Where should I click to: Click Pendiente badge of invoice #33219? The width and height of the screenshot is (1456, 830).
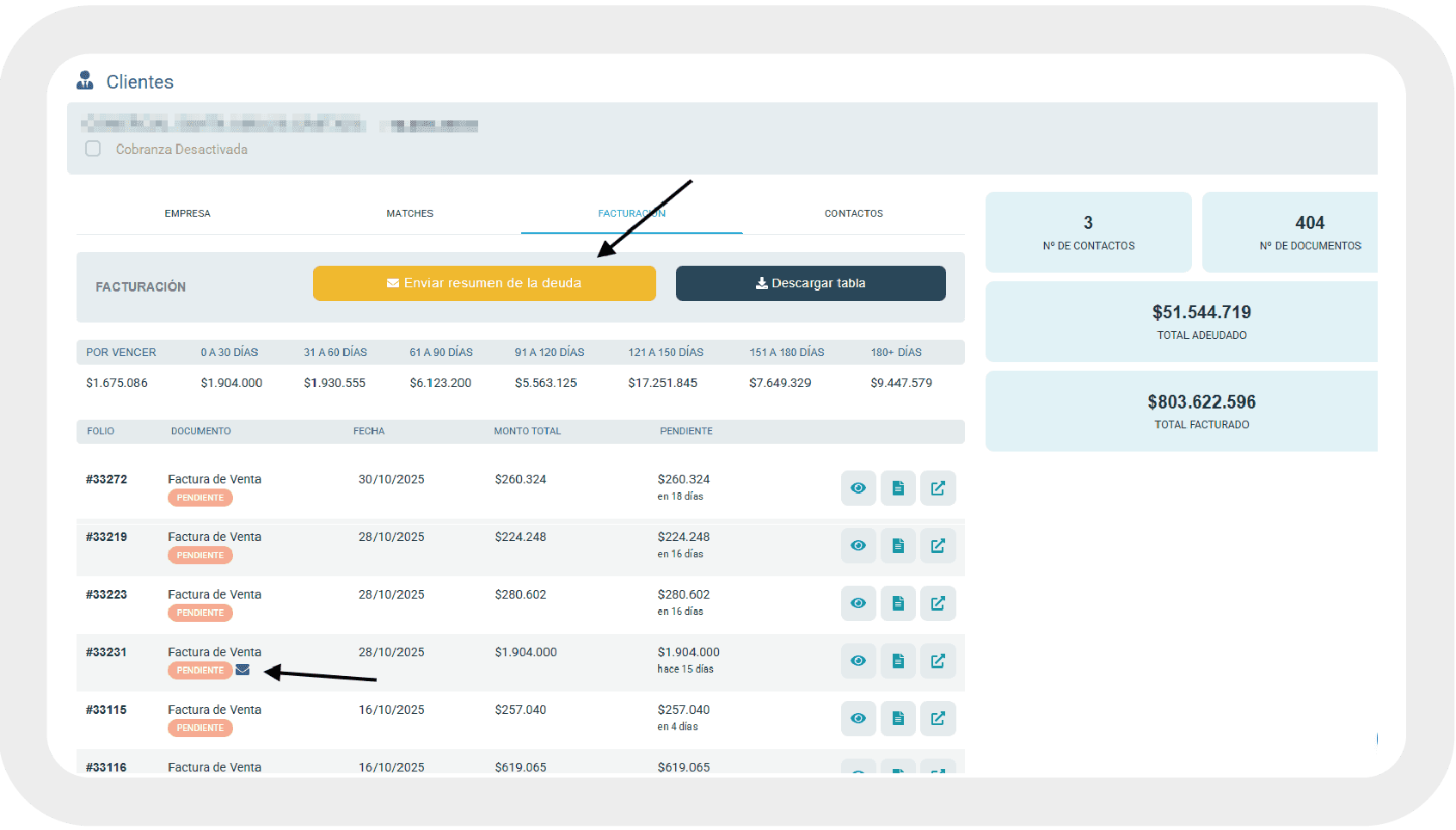(x=200, y=556)
